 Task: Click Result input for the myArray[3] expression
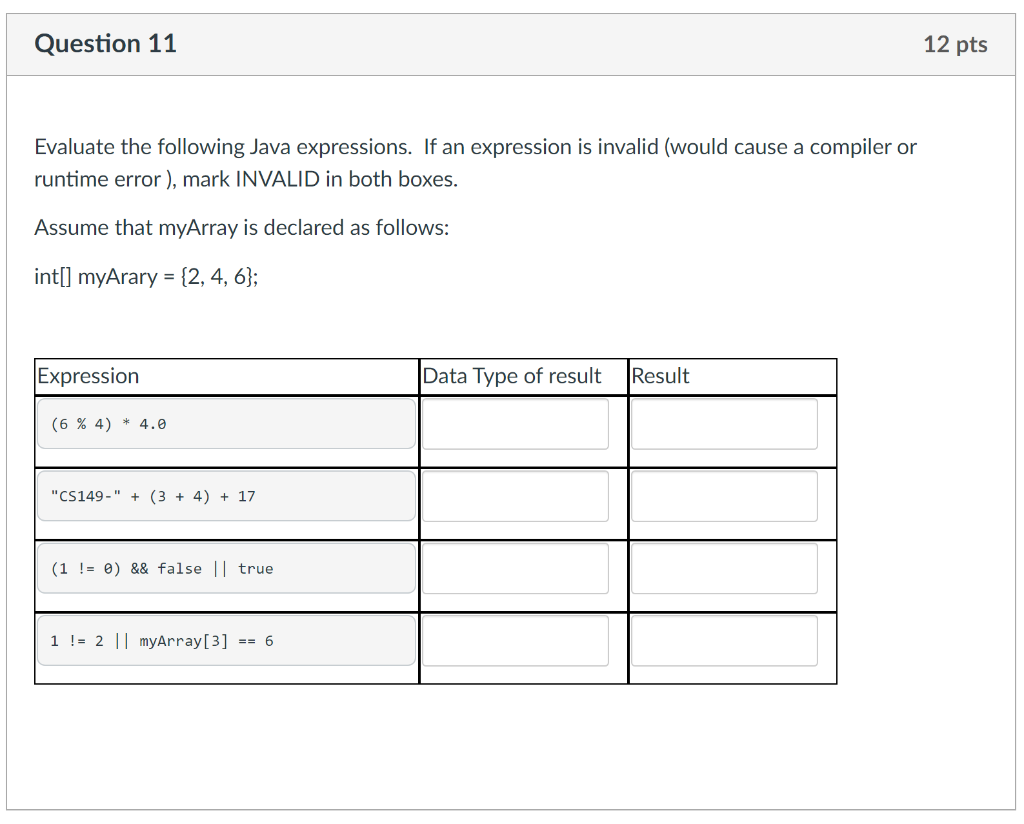pyautogui.click(x=724, y=639)
